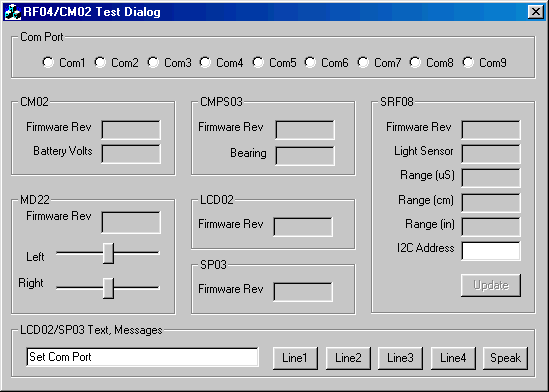This screenshot has width=549, height=392.
Task: Click the Line1 button
Action: [295, 358]
